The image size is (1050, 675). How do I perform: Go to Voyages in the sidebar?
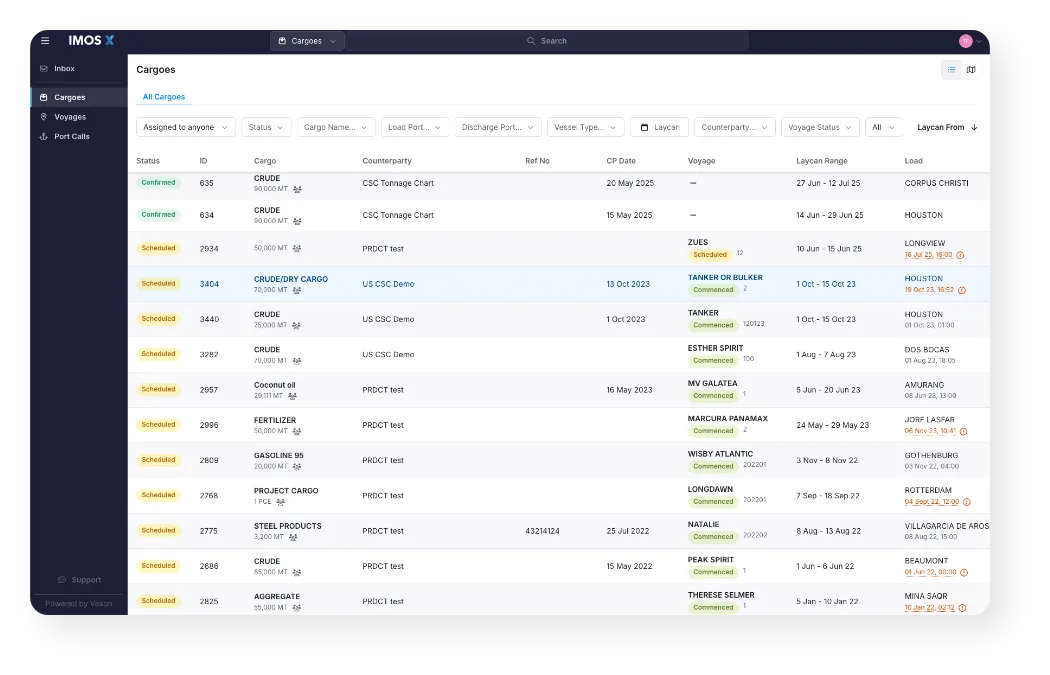tap(70, 117)
